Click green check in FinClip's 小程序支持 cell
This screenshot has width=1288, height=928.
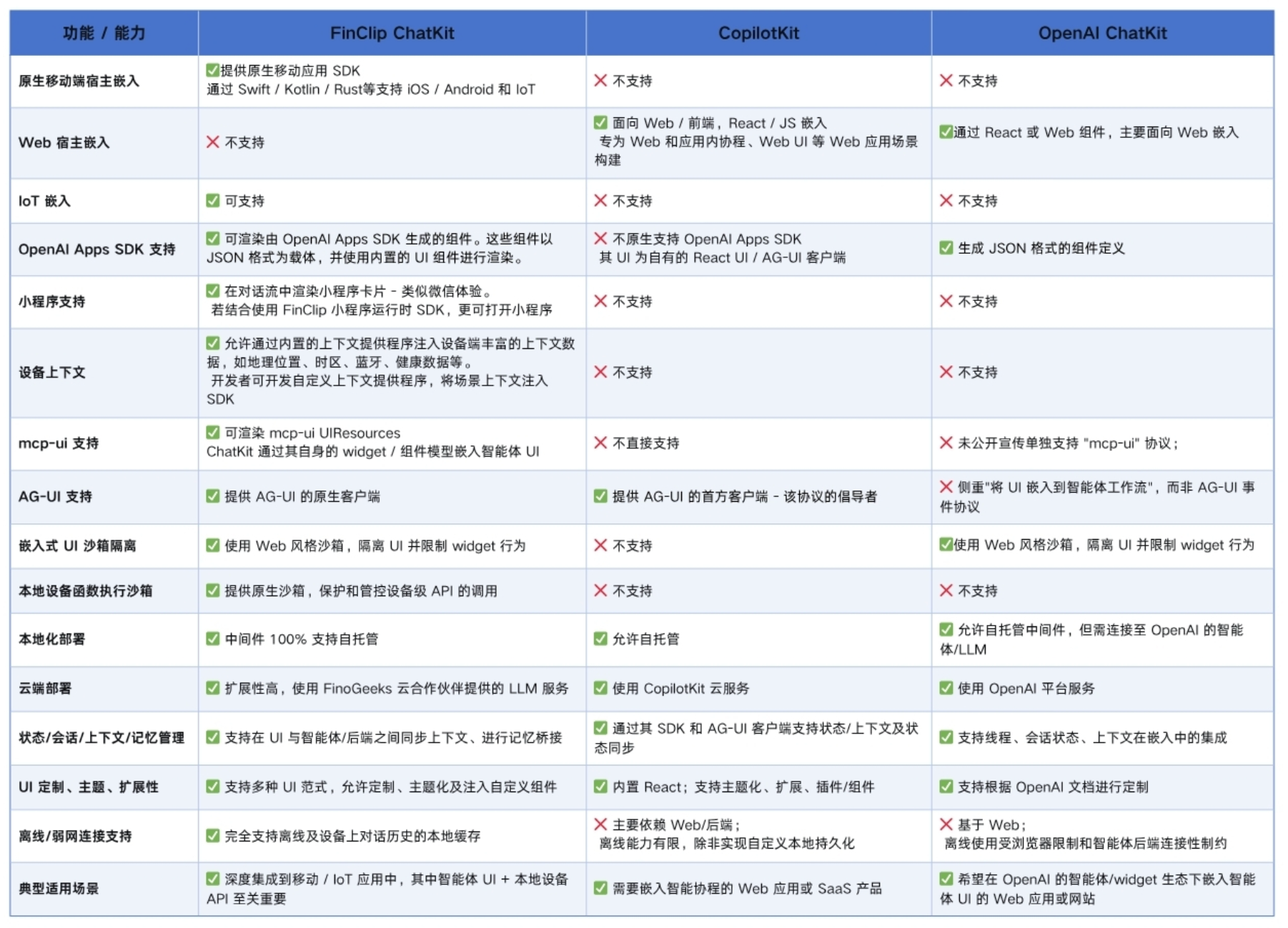coord(212,291)
